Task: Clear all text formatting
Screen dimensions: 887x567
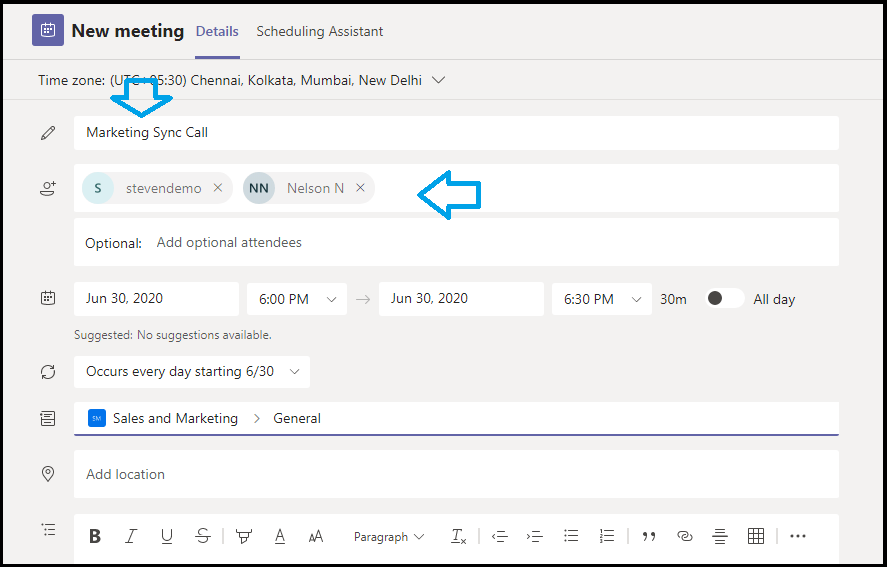Action: 458,536
